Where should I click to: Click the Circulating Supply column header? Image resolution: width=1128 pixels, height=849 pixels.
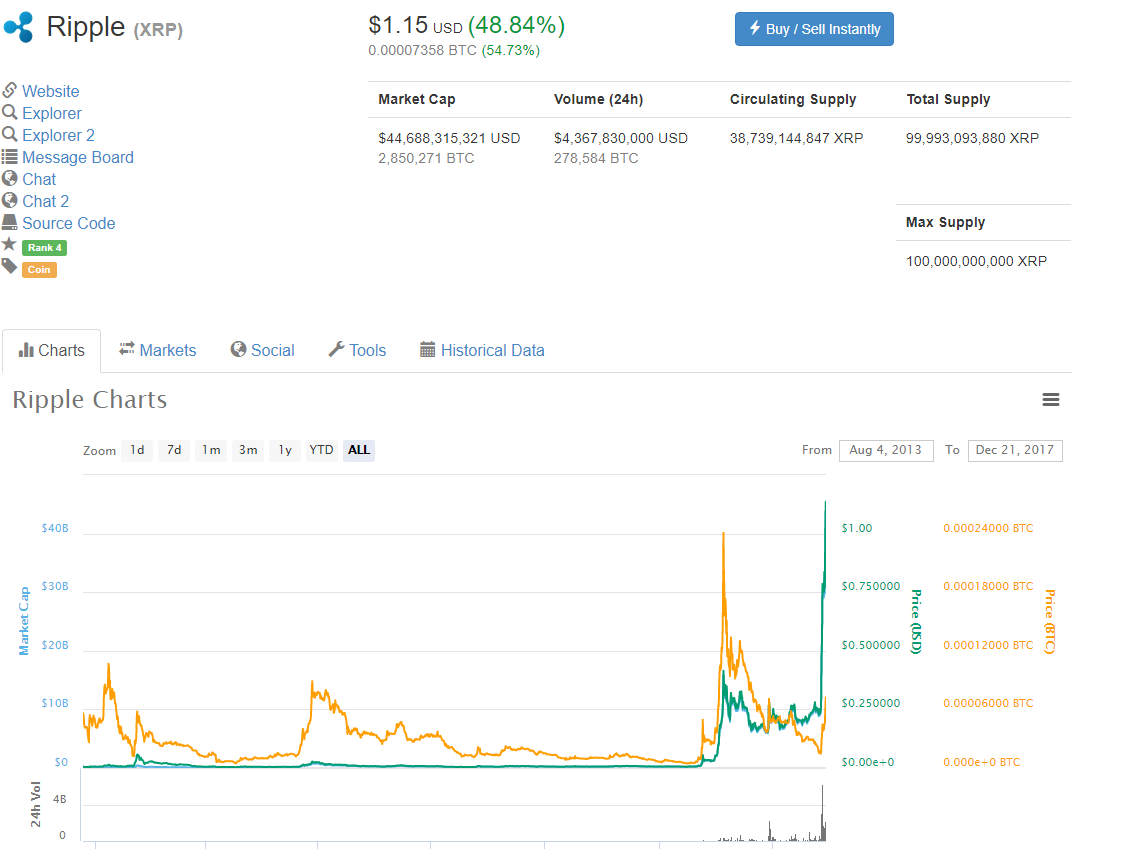pos(793,99)
